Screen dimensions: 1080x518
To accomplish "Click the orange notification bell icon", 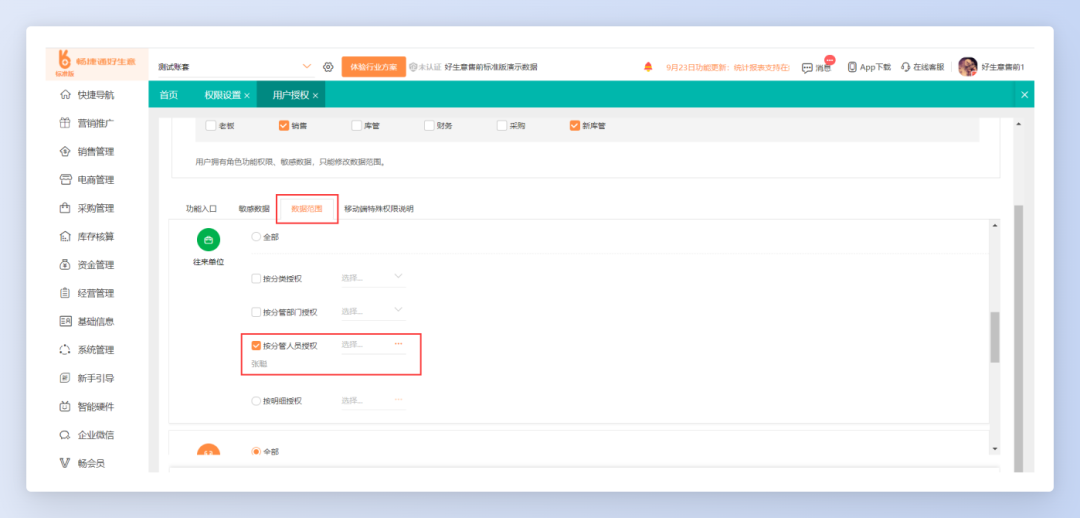I will tap(648, 67).
